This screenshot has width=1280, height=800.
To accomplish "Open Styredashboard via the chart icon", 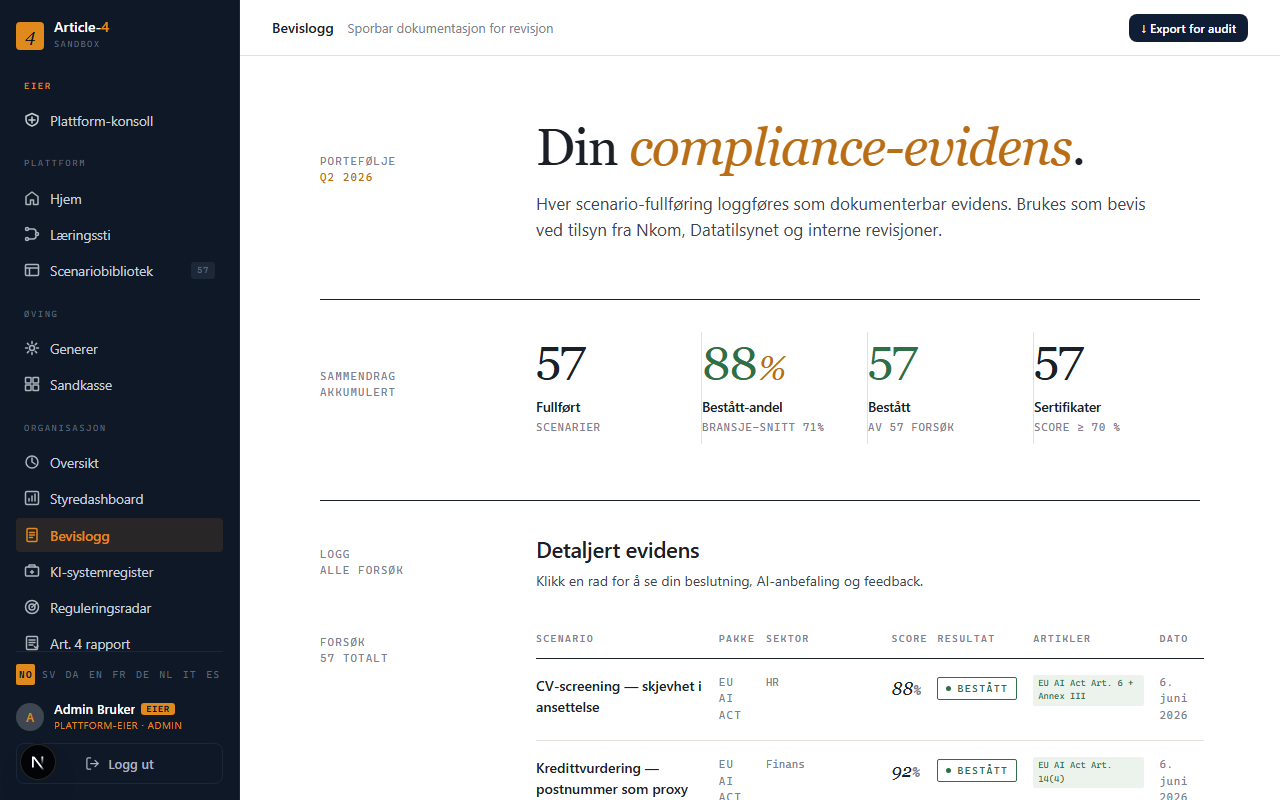I will 32,499.
